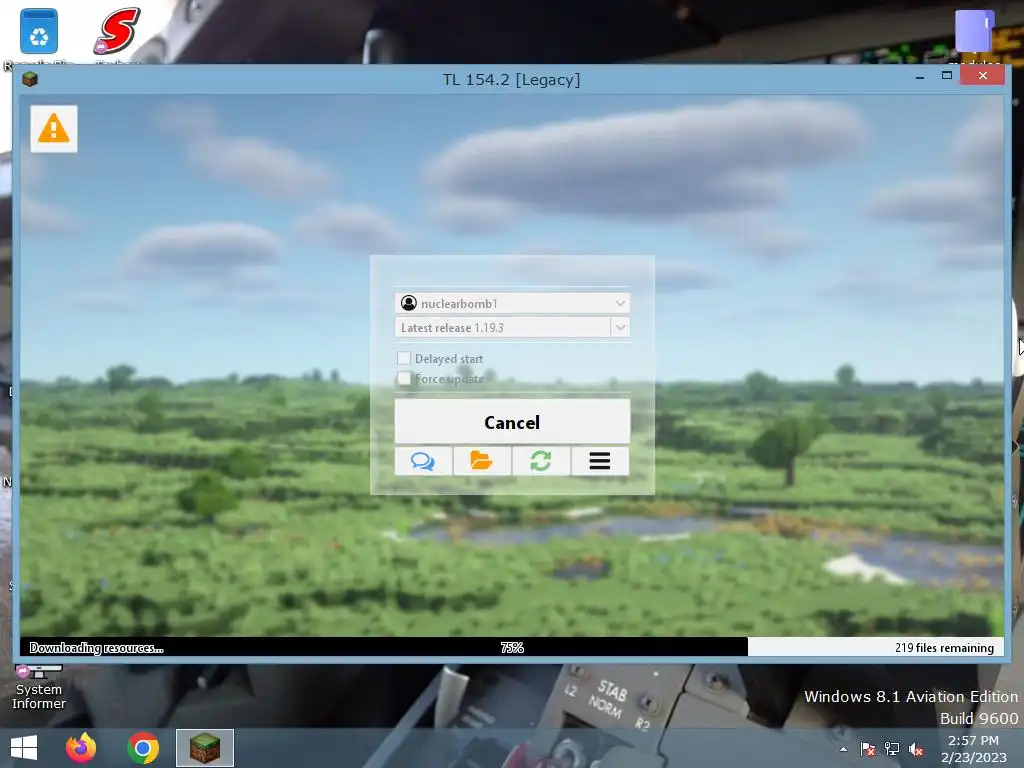Click the Latest release 1.19.3 version field
The image size is (1024, 768).
[x=503, y=327]
